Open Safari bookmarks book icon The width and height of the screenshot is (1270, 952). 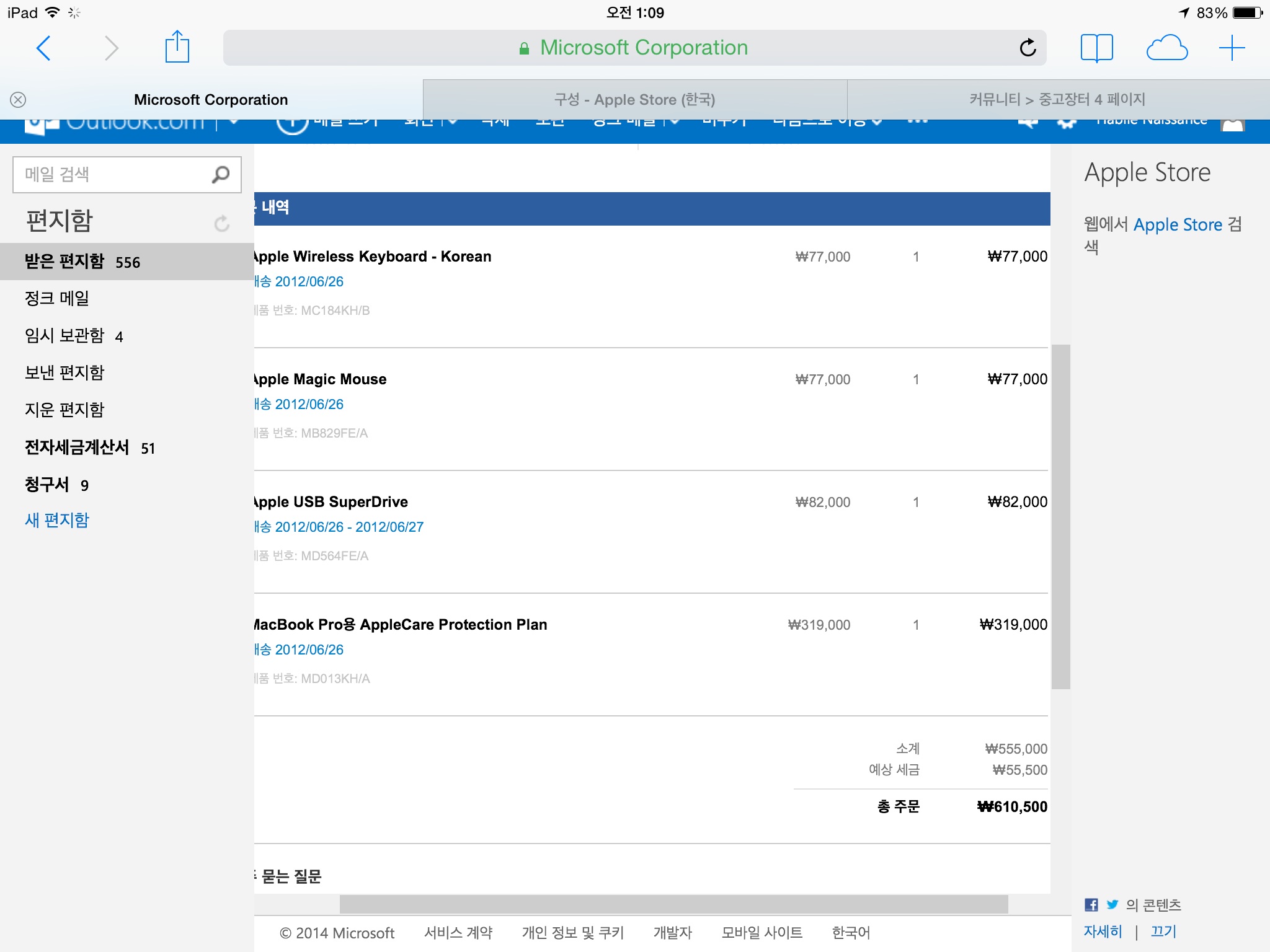click(1096, 48)
